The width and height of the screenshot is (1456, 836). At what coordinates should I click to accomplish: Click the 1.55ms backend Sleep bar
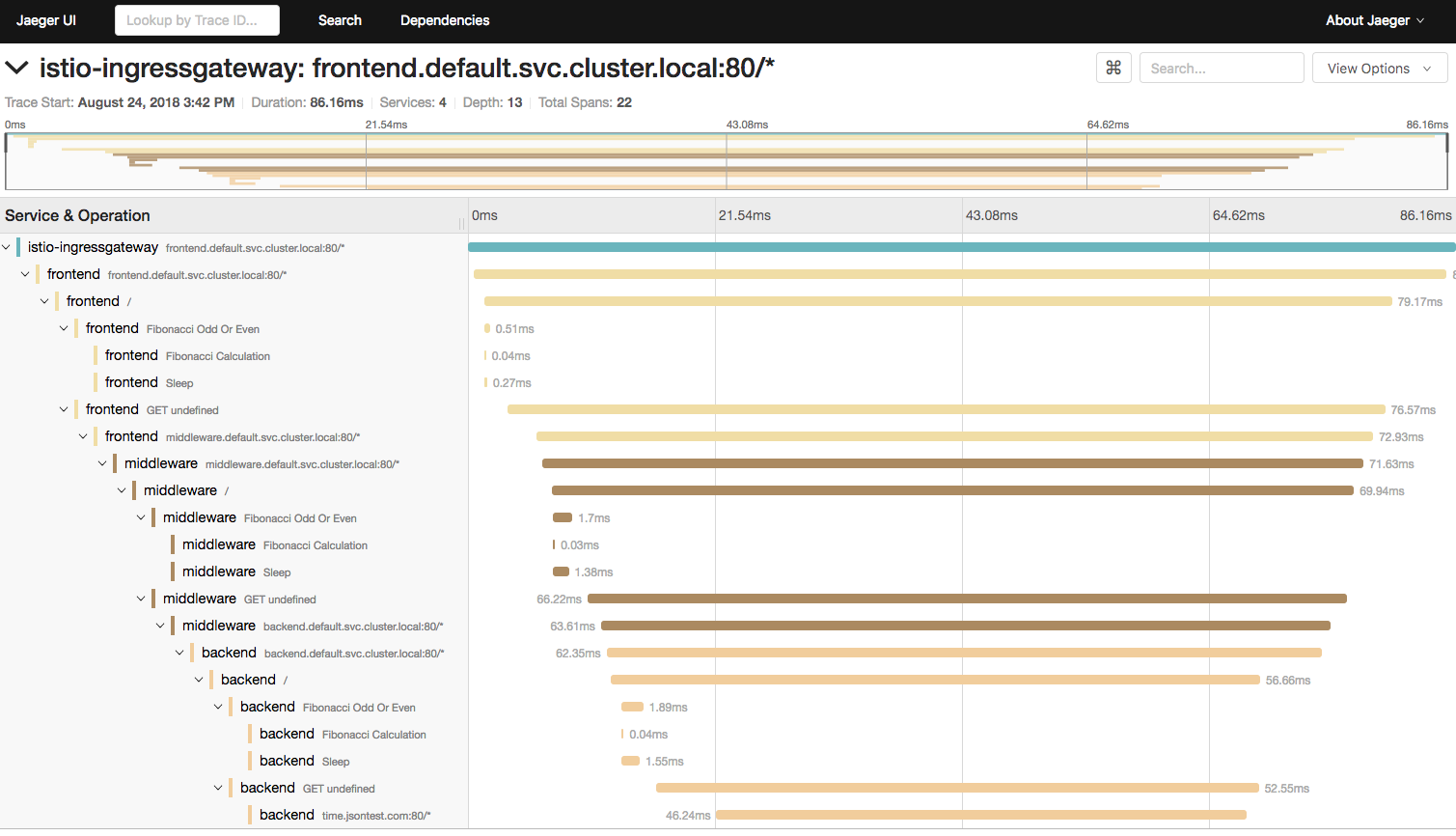pos(631,761)
